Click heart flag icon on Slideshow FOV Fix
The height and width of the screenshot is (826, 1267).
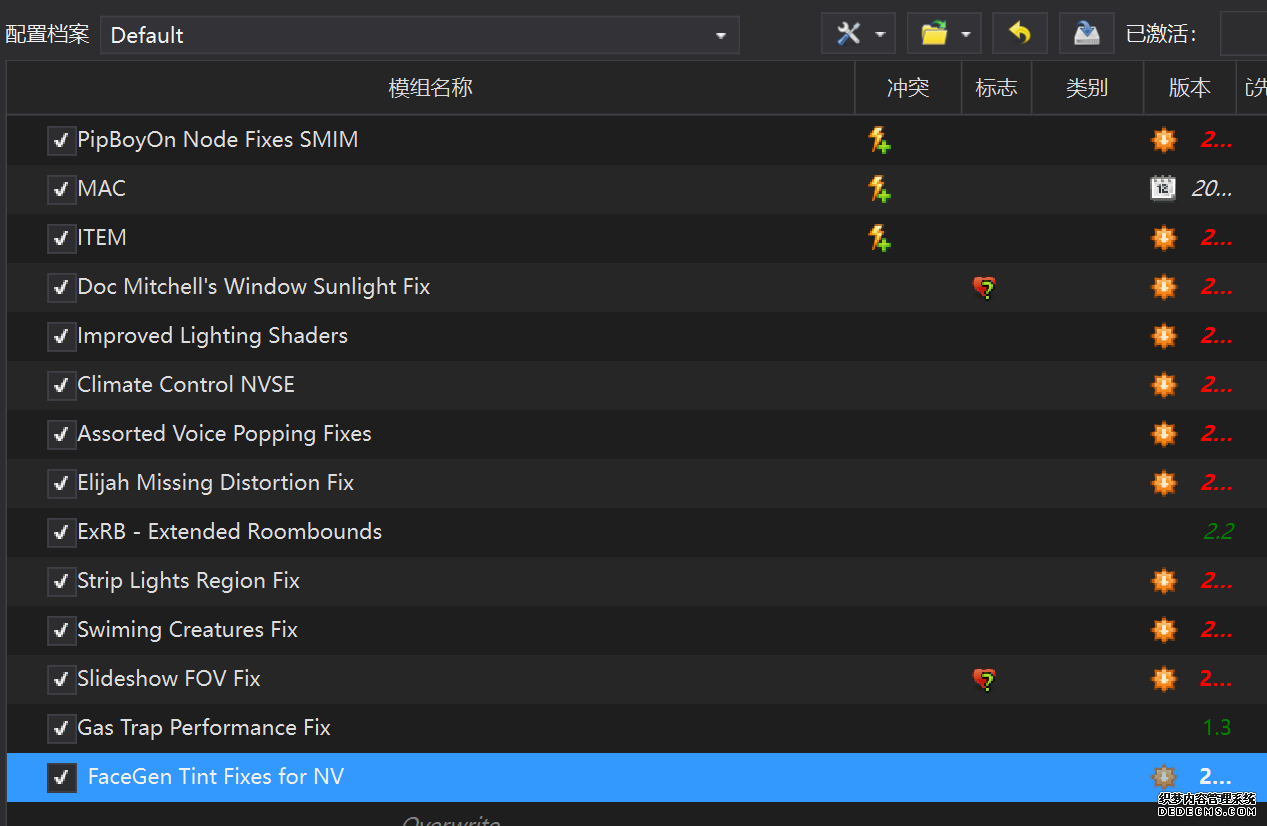(x=984, y=680)
